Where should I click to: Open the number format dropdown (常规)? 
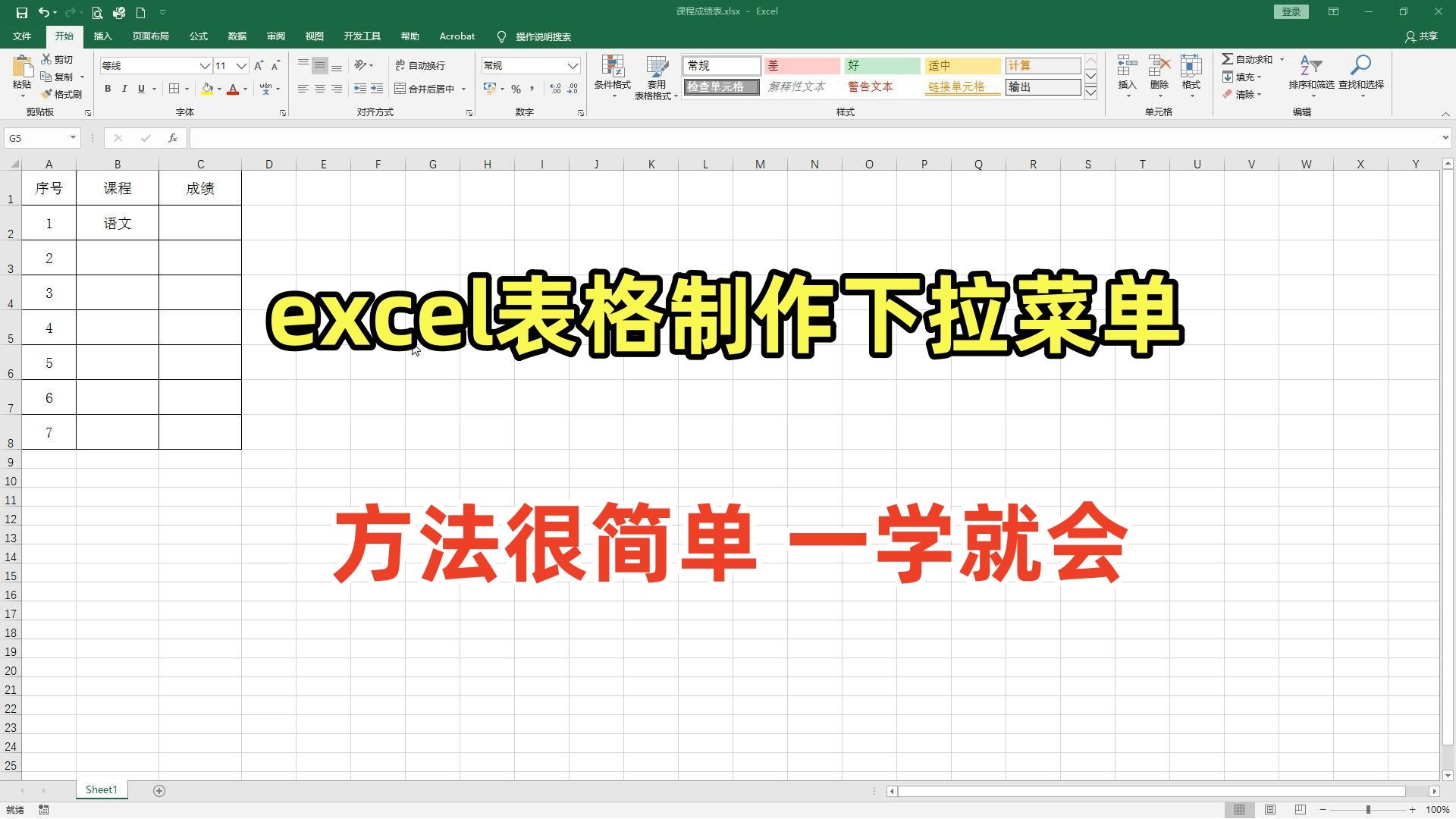[573, 66]
